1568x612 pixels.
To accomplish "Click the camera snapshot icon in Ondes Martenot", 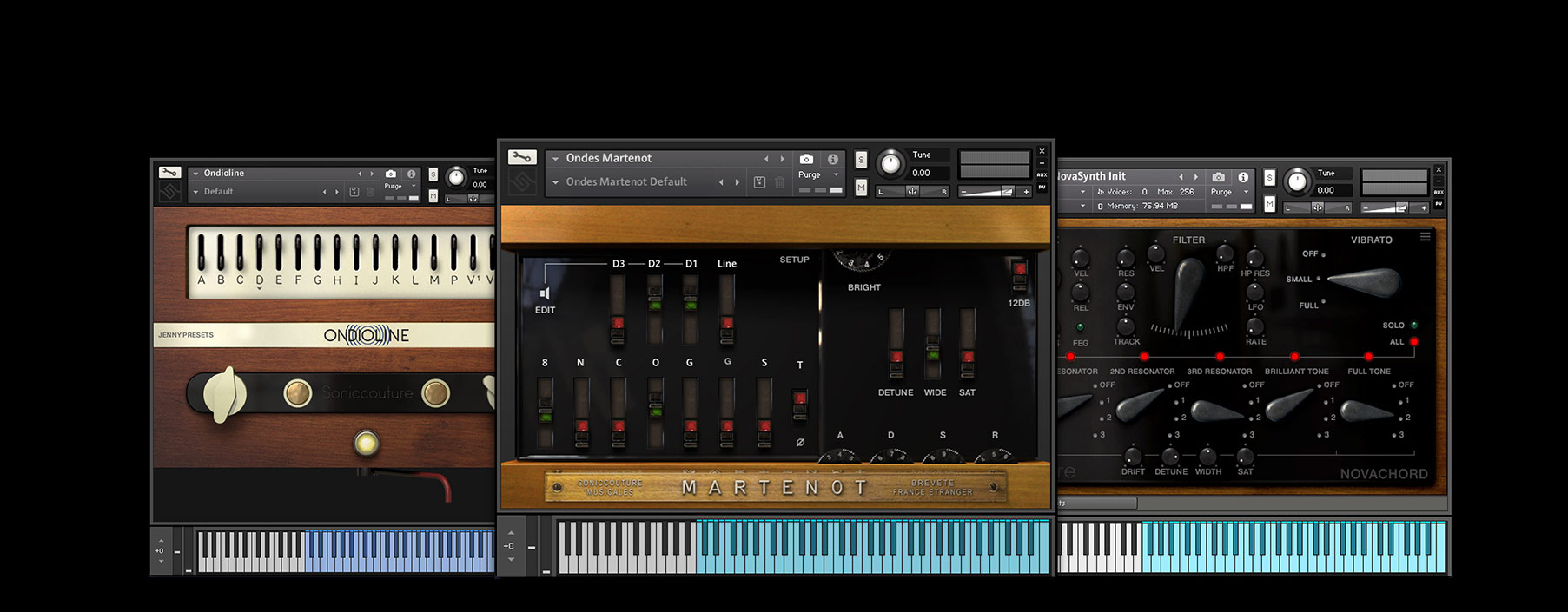I will point(806,159).
